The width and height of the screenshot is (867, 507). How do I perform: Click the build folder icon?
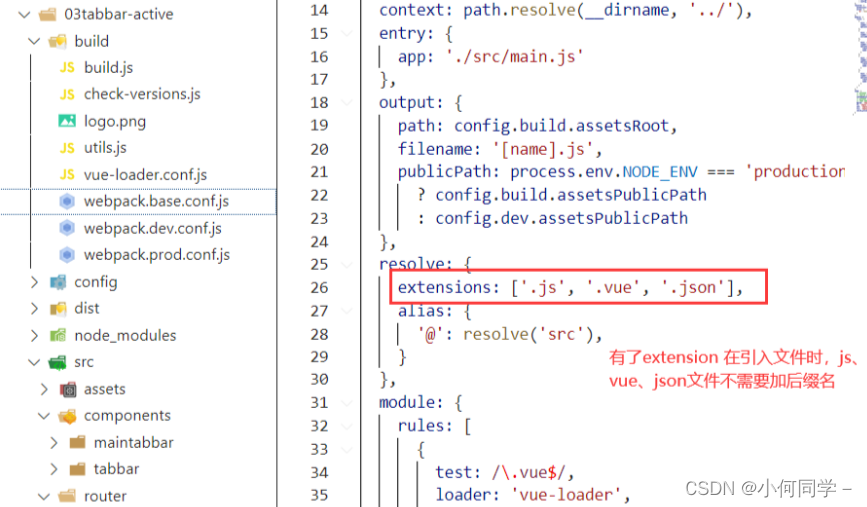point(58,41)
